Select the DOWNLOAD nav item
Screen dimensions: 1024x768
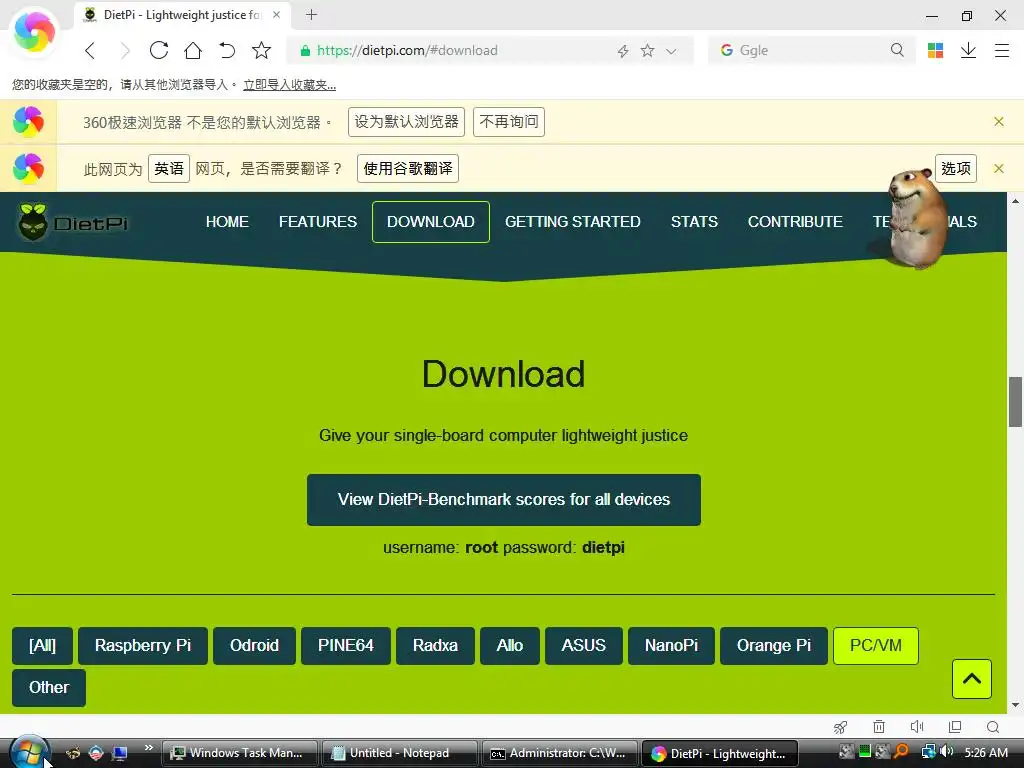coord(430,222)
